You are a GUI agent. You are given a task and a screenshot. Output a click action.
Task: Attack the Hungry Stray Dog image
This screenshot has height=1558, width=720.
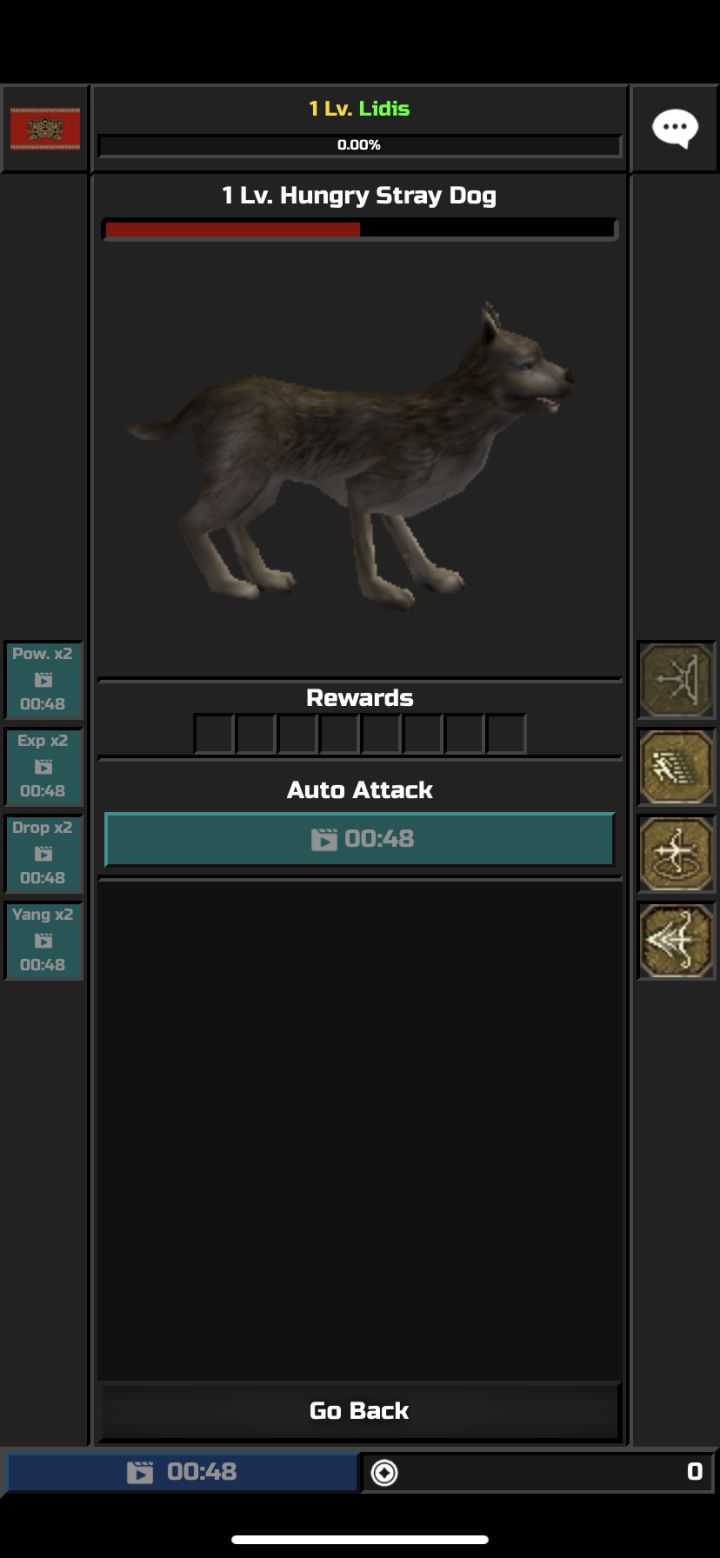pos(352,457)
